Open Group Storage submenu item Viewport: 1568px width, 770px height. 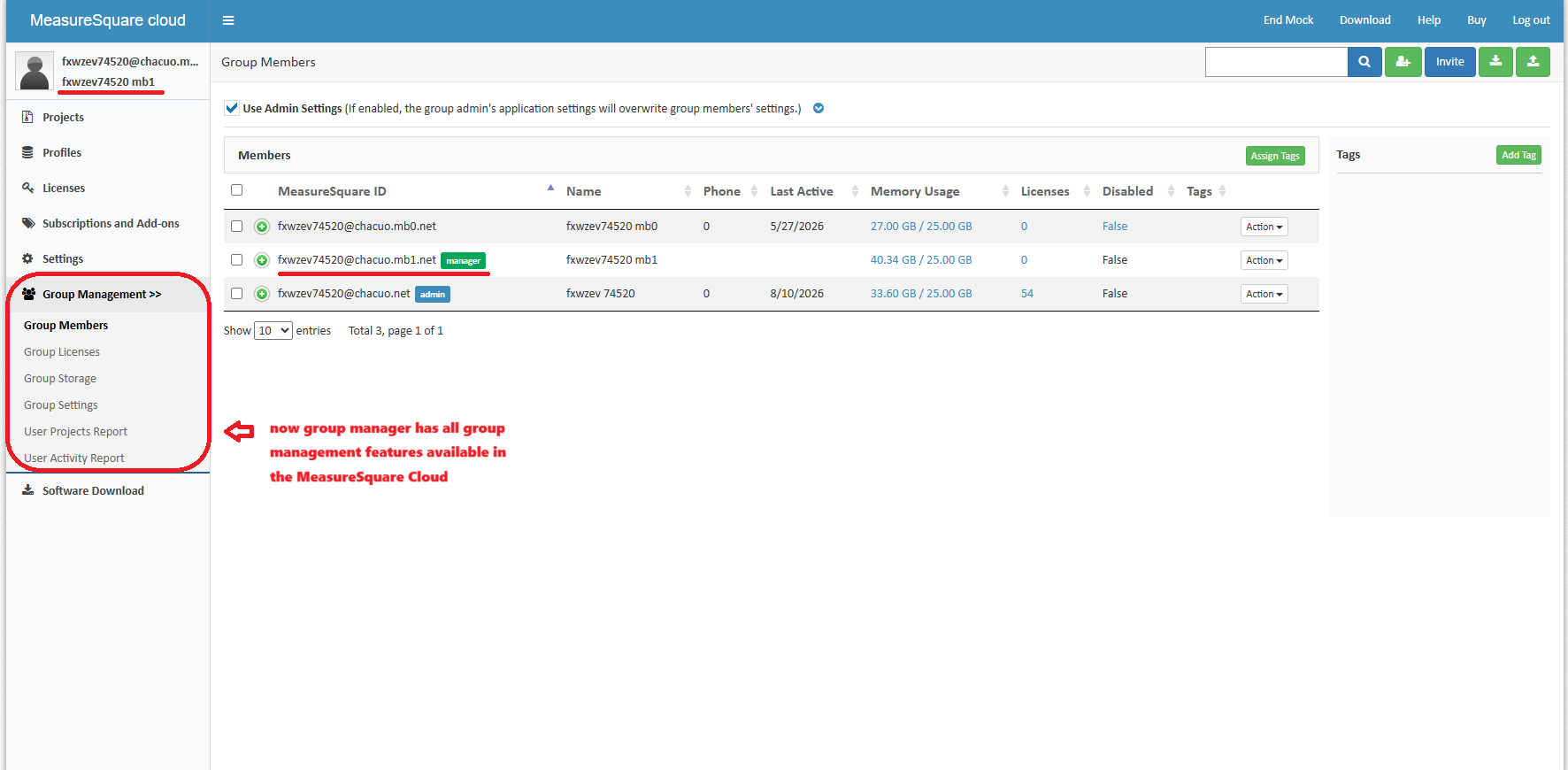60,379
